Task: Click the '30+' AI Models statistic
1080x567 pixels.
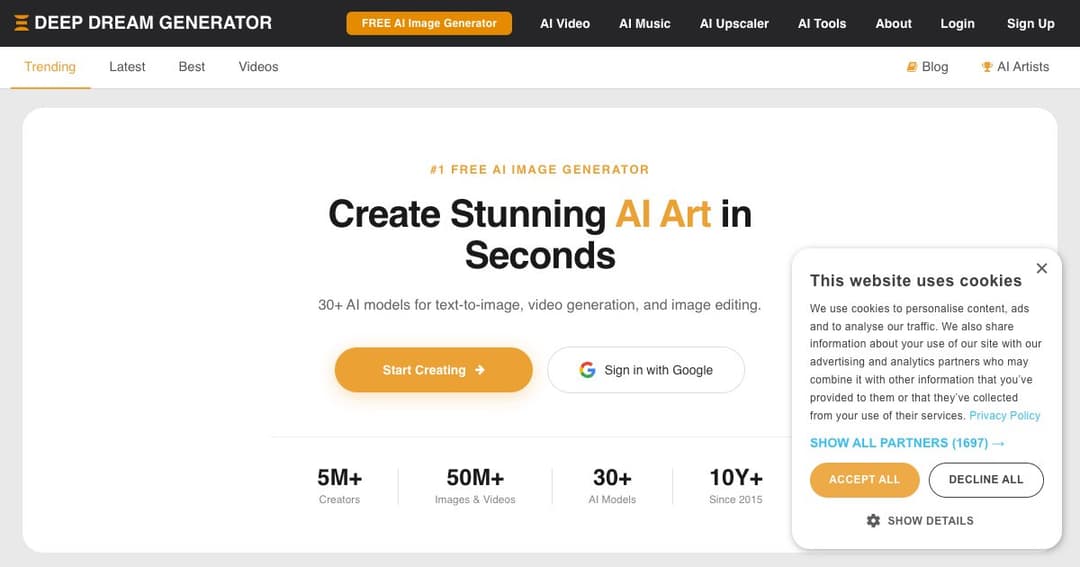Action: 612,486
